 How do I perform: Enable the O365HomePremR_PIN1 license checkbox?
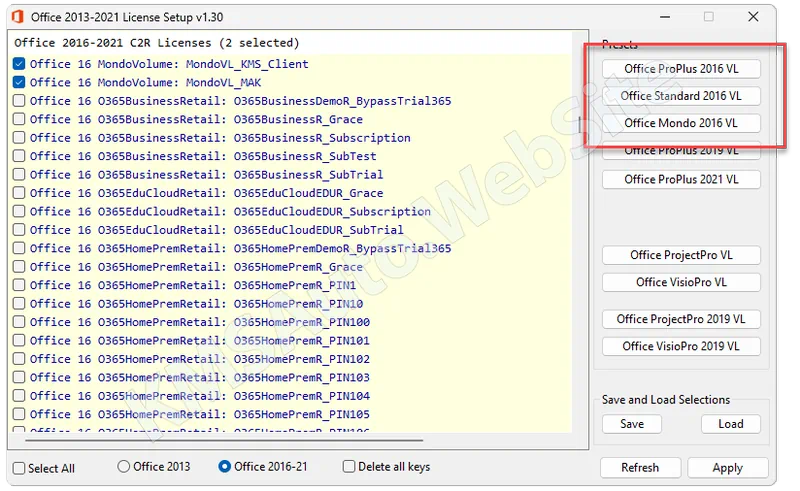(x=19, y=285)
